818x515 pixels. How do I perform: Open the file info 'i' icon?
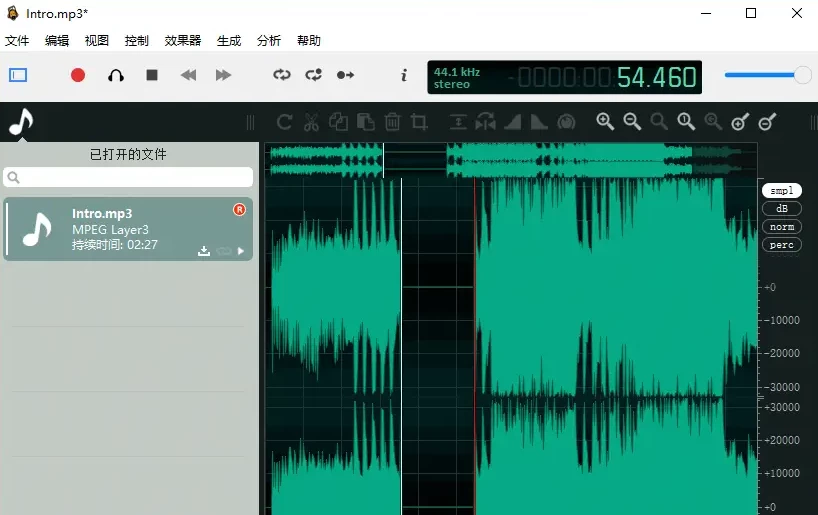404,75
